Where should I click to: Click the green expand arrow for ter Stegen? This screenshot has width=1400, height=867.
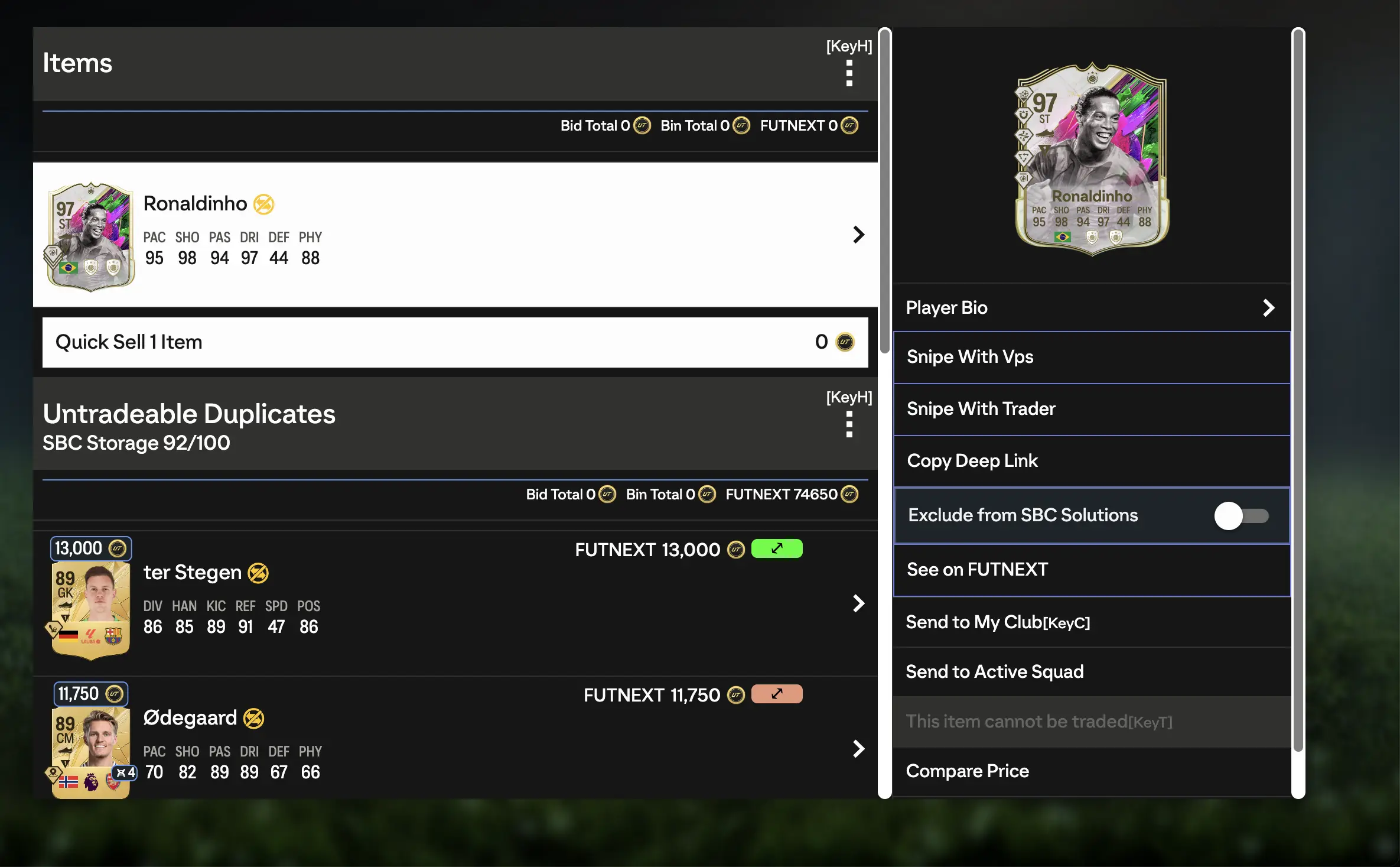pyautogui.click(x=777, y=548)
